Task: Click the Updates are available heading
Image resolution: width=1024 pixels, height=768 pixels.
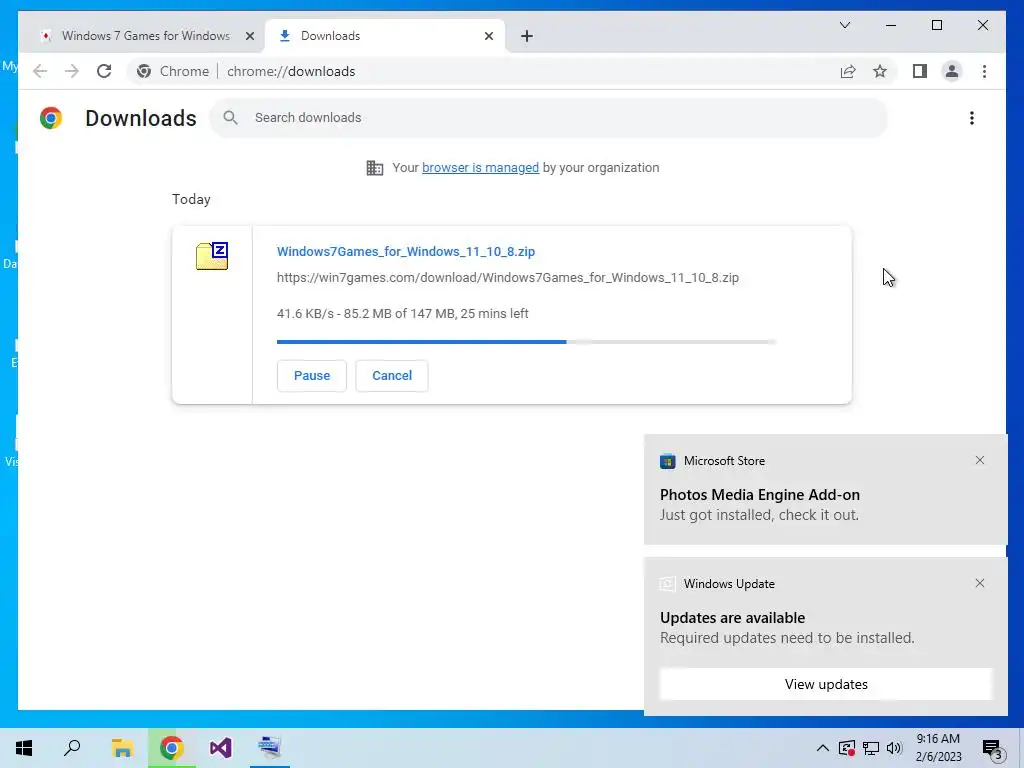Action: point(732,618)
